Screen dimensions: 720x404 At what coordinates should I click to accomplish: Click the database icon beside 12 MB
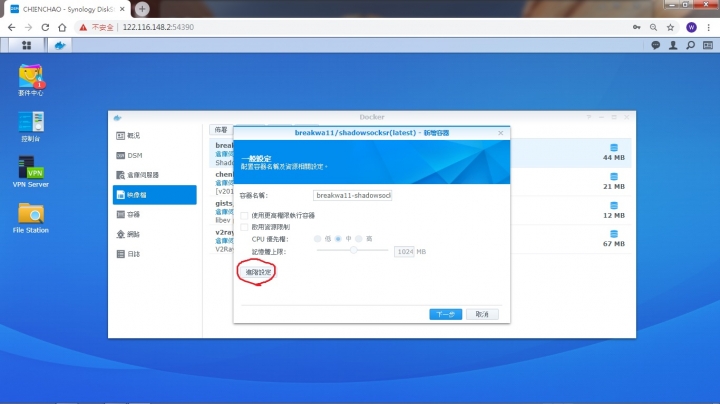tap(614, 205)
